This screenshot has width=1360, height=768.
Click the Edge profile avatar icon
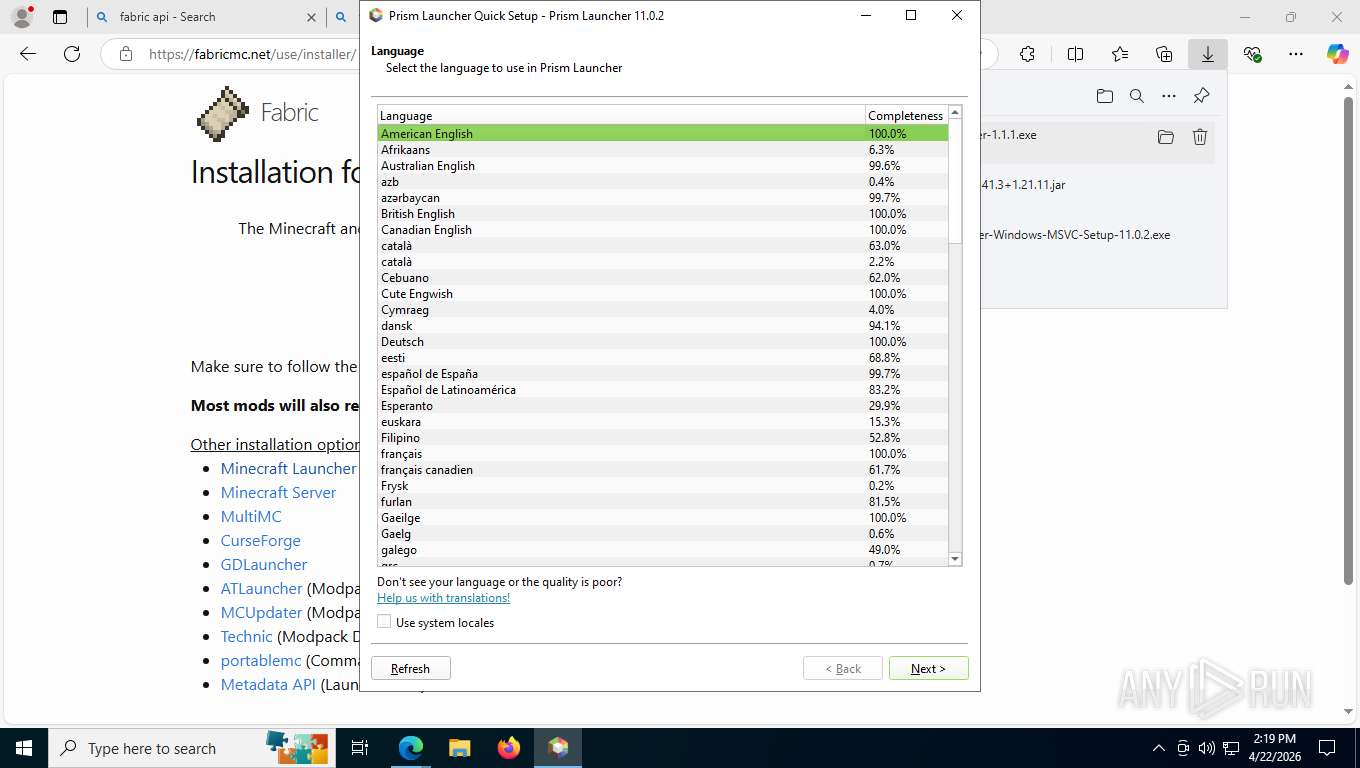21,17
